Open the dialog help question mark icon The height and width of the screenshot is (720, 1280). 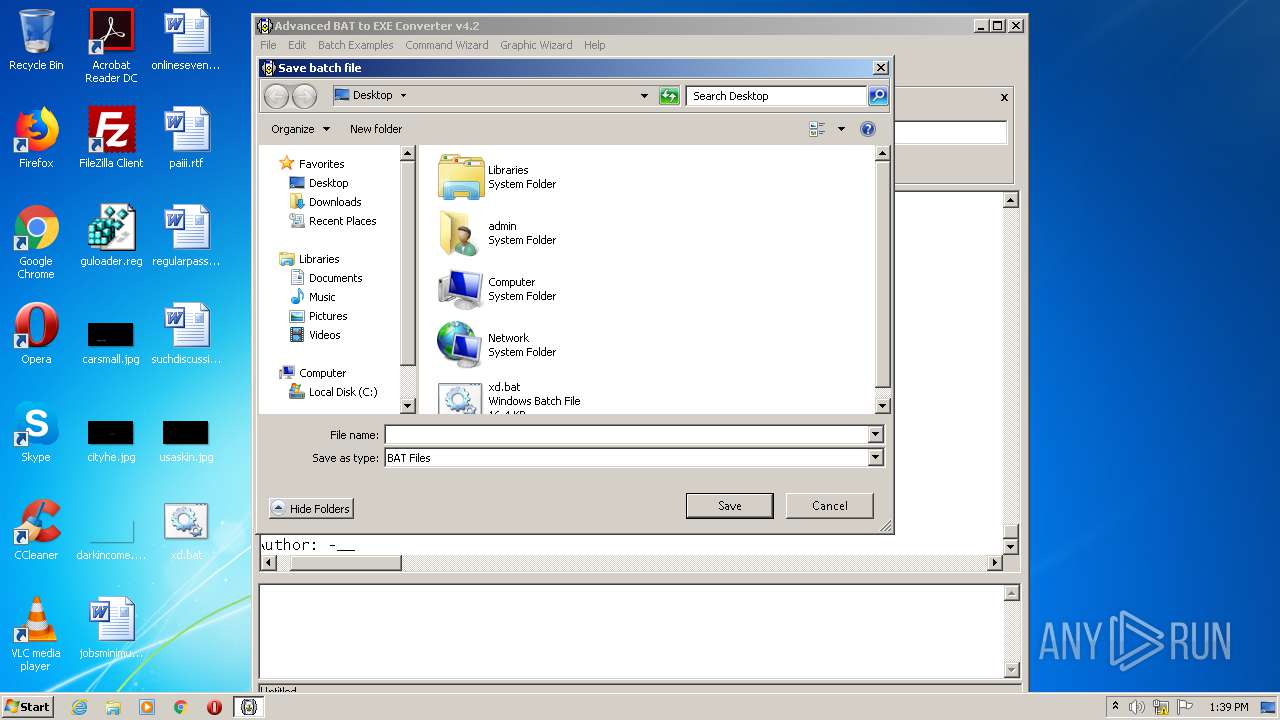[868, 129]
